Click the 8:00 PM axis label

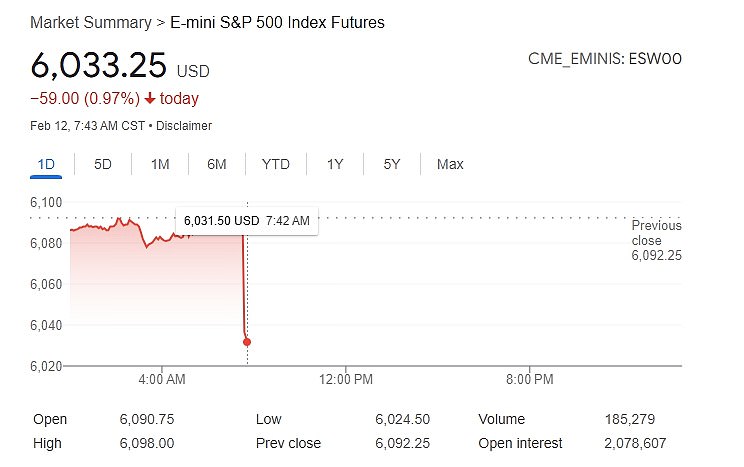coord(530,379)
